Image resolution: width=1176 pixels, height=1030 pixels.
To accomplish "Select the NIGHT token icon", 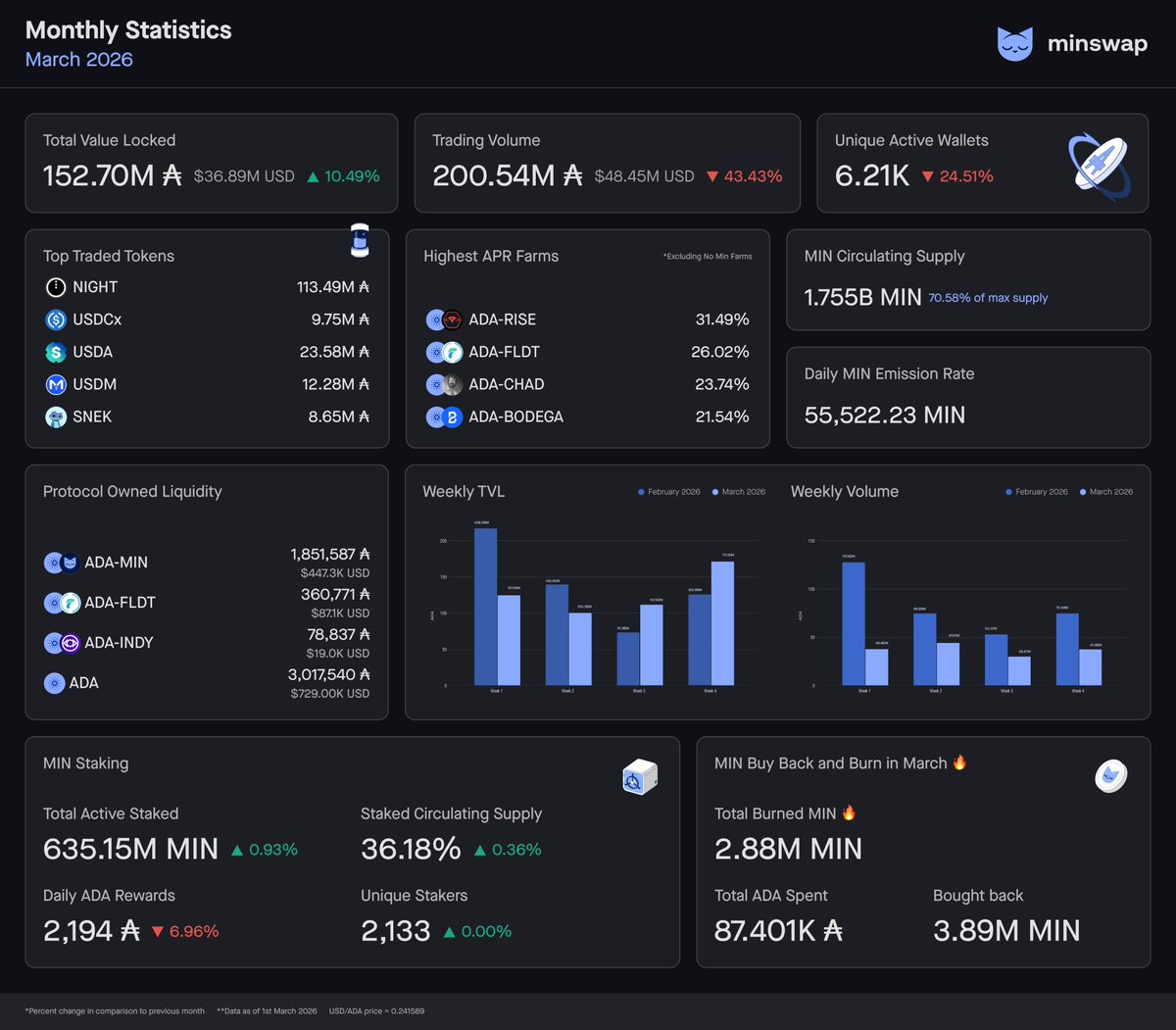I will coord(56,287).
